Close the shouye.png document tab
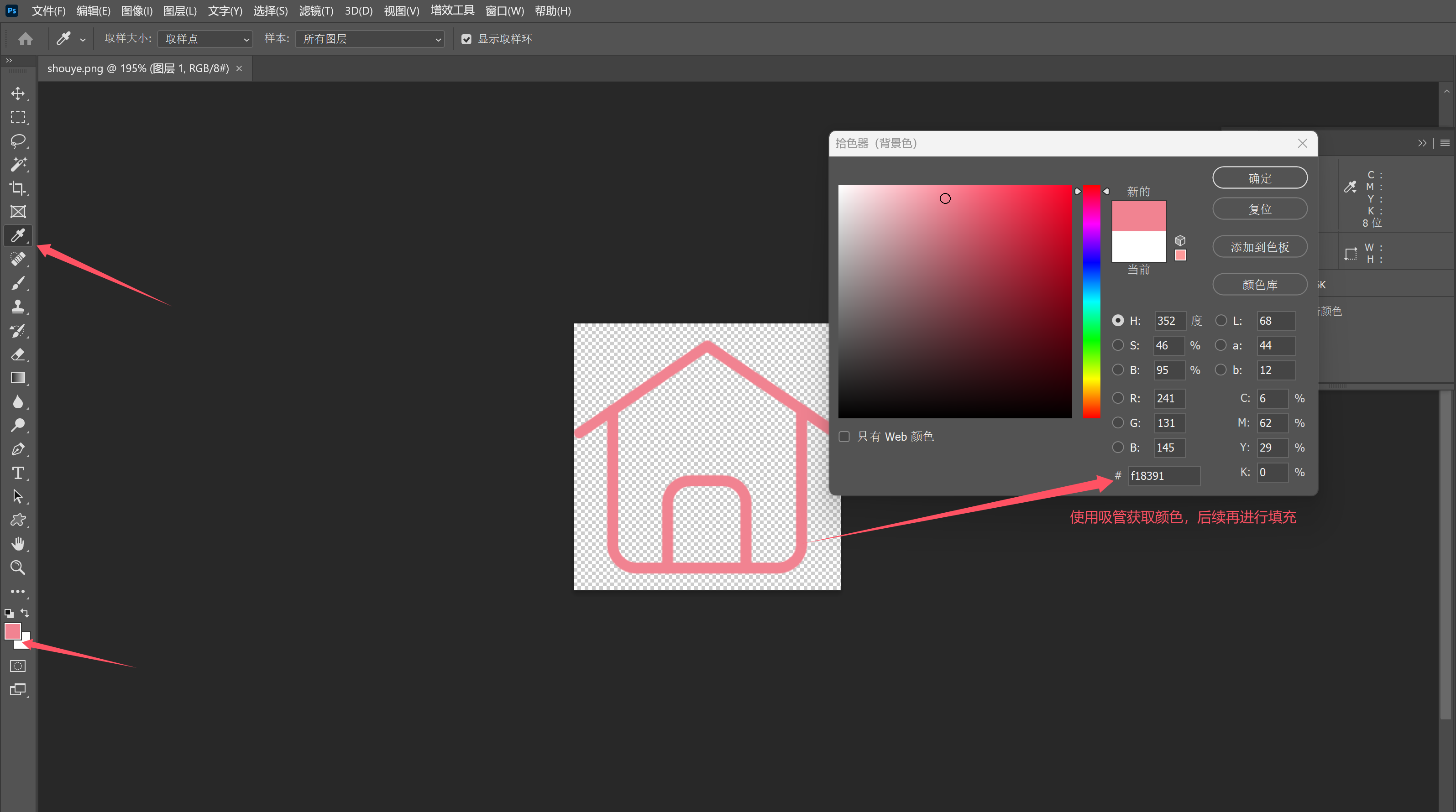The image size is (1456, 812). (x=239, y=68)
